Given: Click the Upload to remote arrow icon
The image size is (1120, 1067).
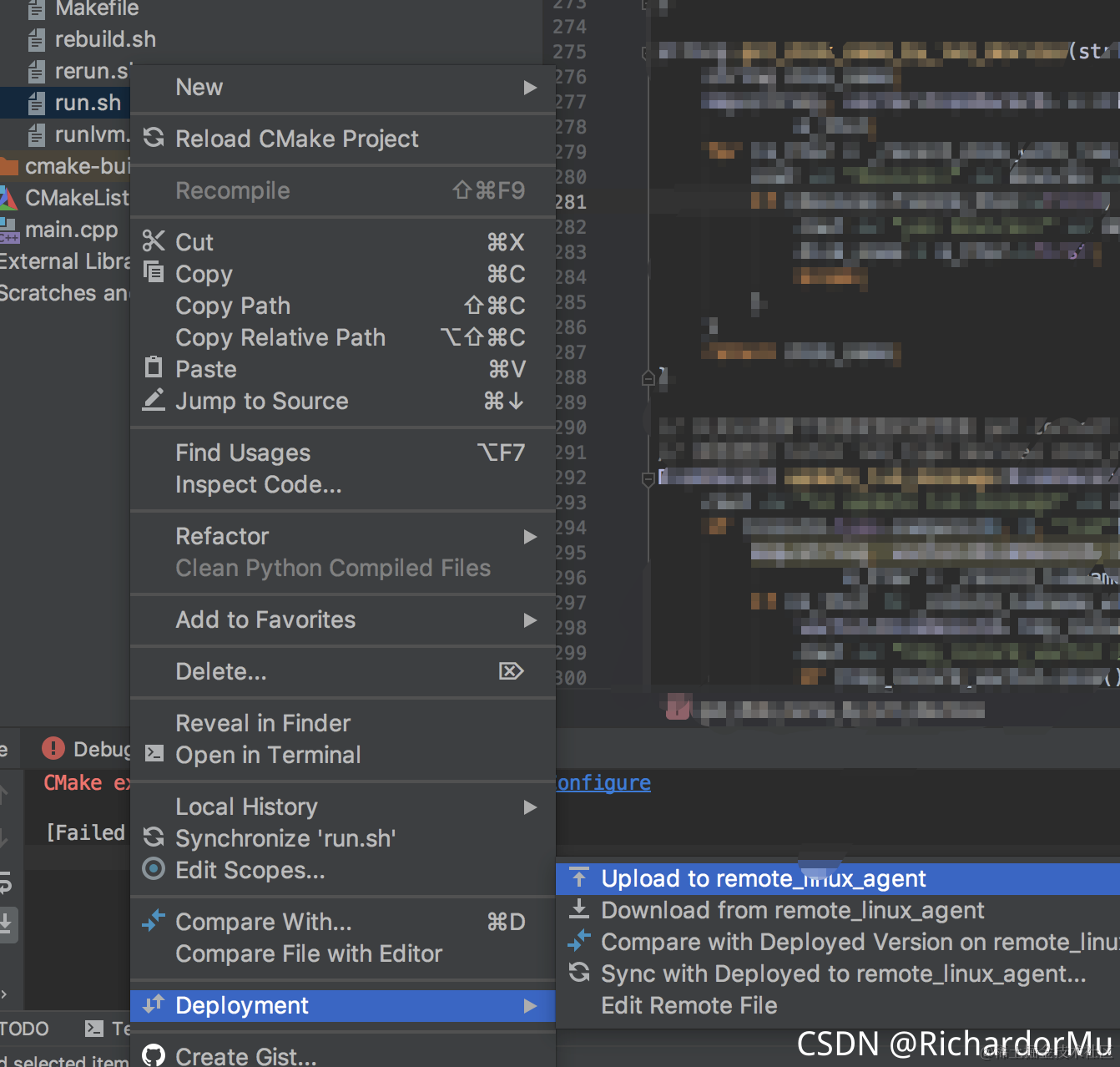Looking at the screenshot, I should [579, 877].
